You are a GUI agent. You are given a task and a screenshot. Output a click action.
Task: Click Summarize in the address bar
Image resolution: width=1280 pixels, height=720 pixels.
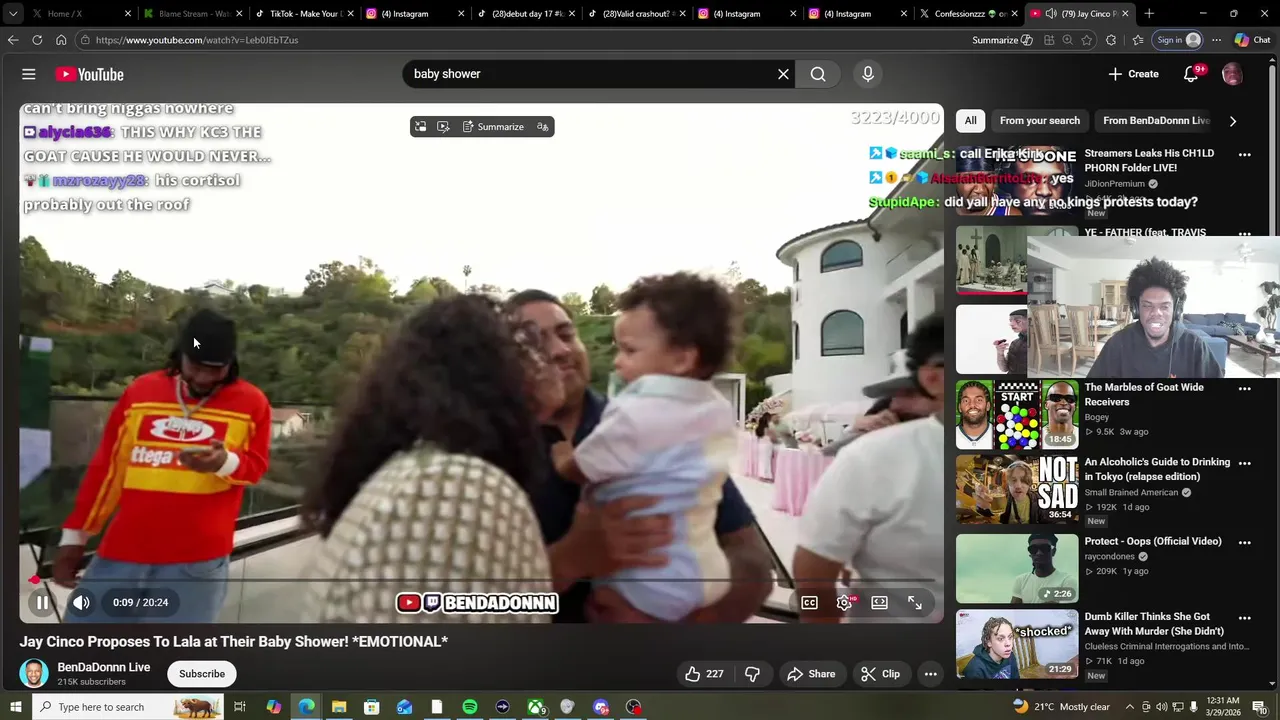pyautogui.click(x=1002, y=40)
